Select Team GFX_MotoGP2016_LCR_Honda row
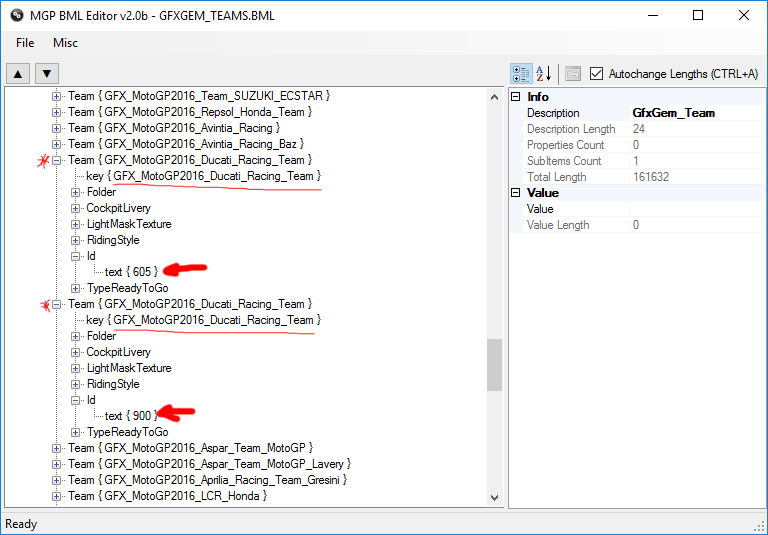Screen dimensions: 768x535 pyautogui.click(x=168, y=496)
